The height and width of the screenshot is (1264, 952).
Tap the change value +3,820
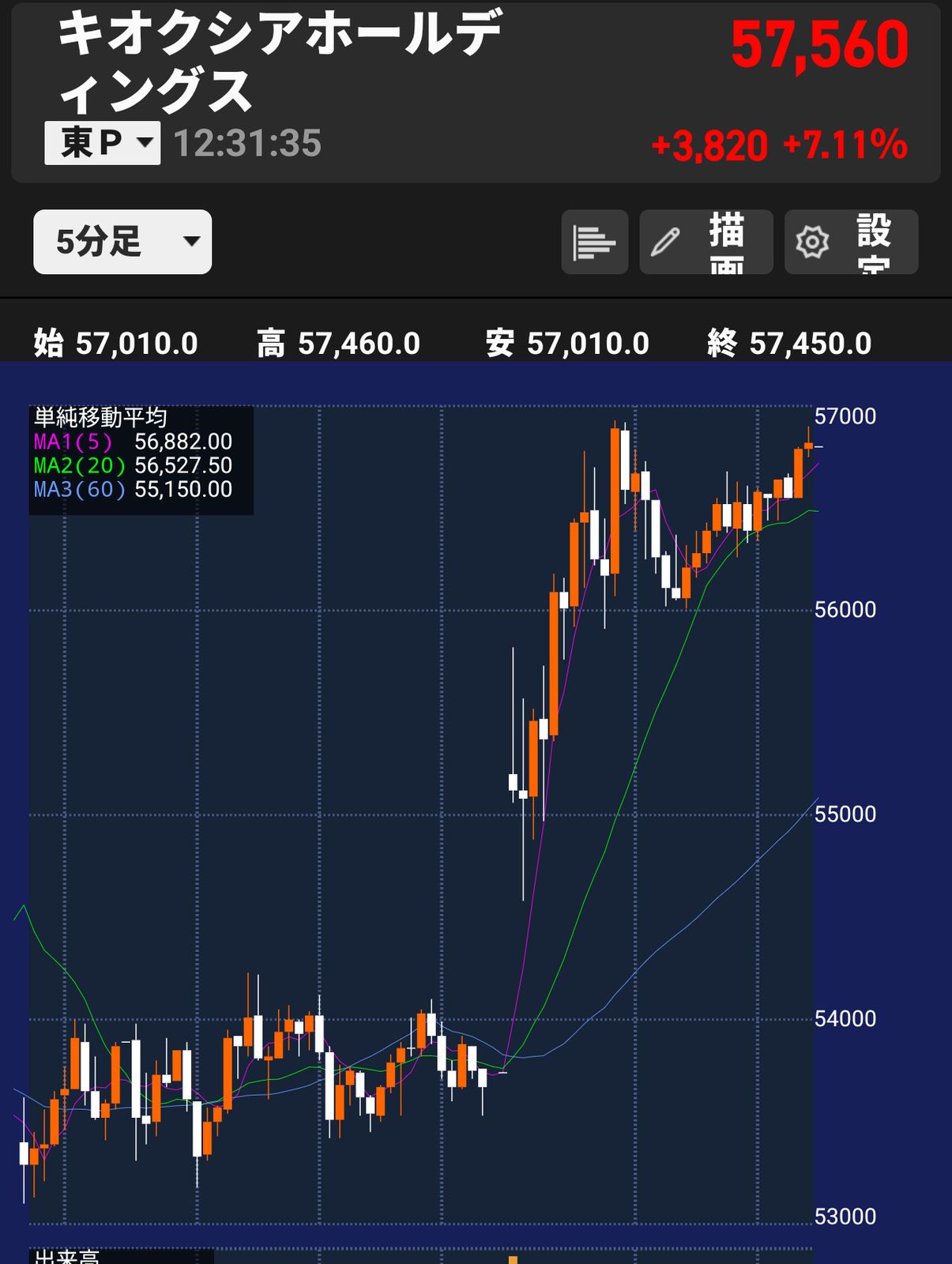click(709, 146)
